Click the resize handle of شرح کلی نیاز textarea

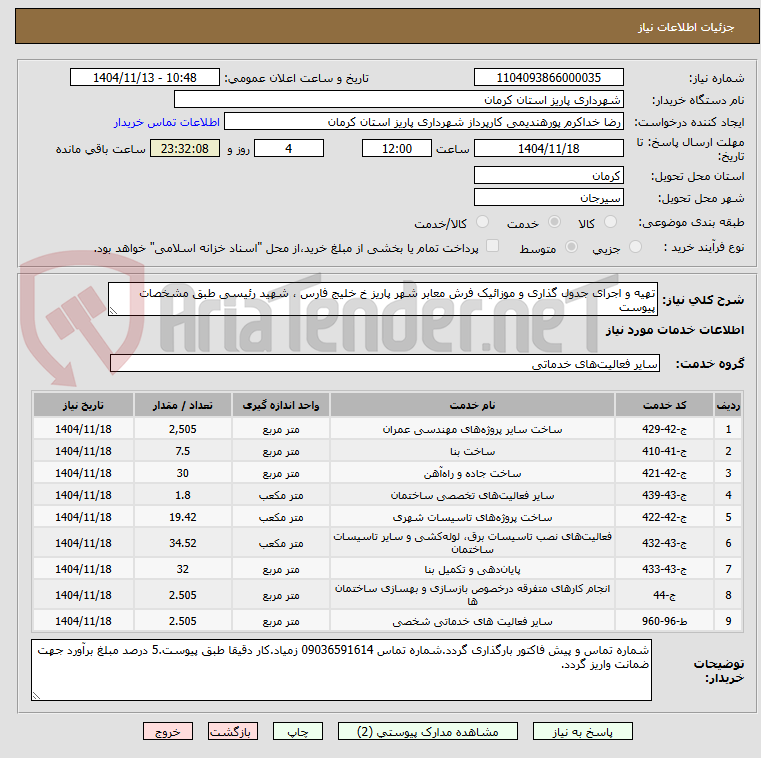coord(113,312)
